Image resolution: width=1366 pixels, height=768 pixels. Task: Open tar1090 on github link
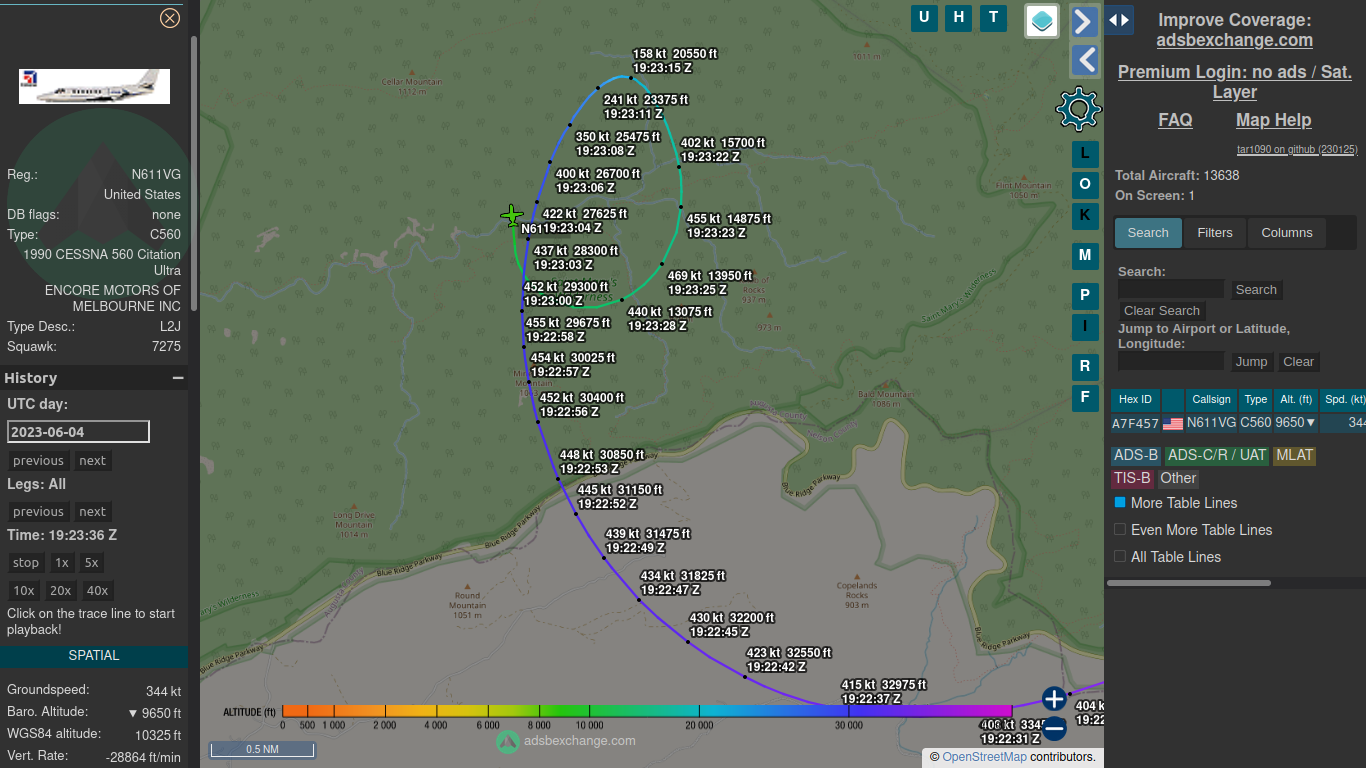pyautogui.click(x=1297, y=149)
